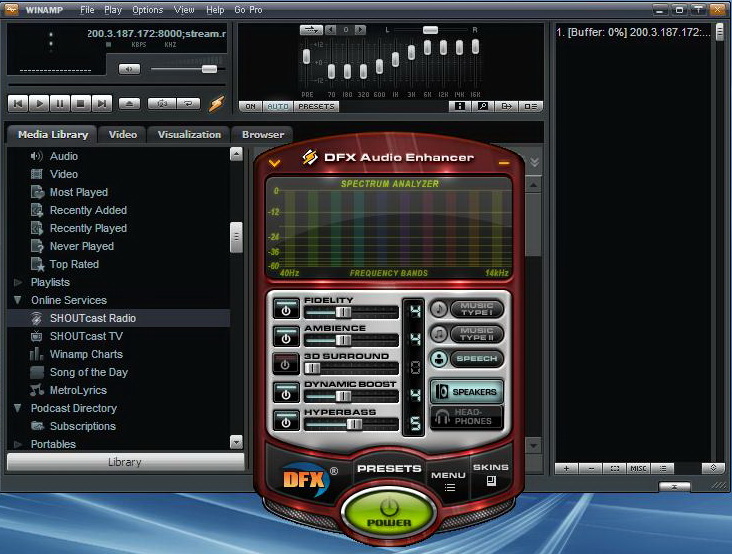Select the Media Library tab
Viewport: 732px width, 554px height.
[x=53, y=134]
